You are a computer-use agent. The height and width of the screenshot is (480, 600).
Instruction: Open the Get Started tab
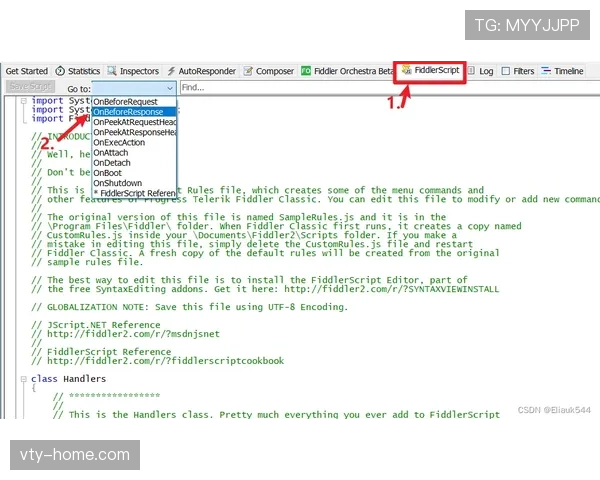tap(26, 71)
